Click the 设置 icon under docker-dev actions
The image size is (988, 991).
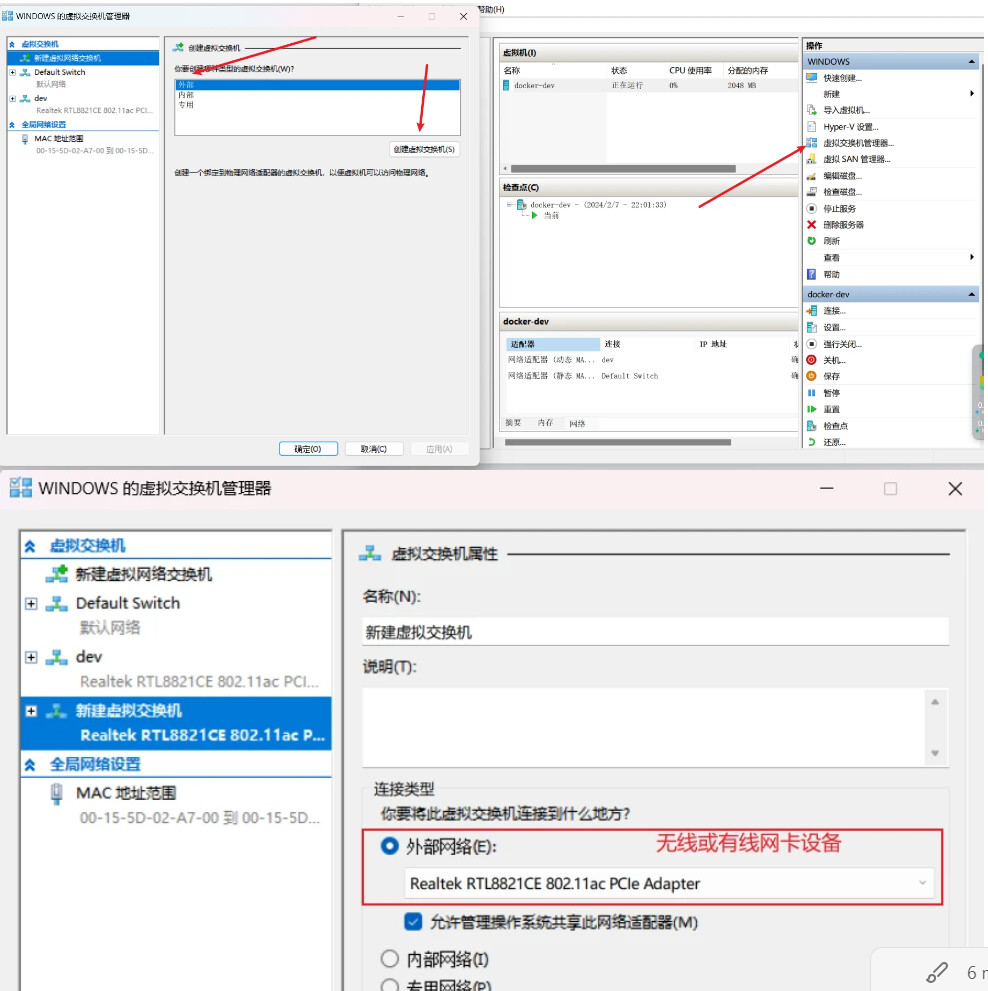(812, 327)
